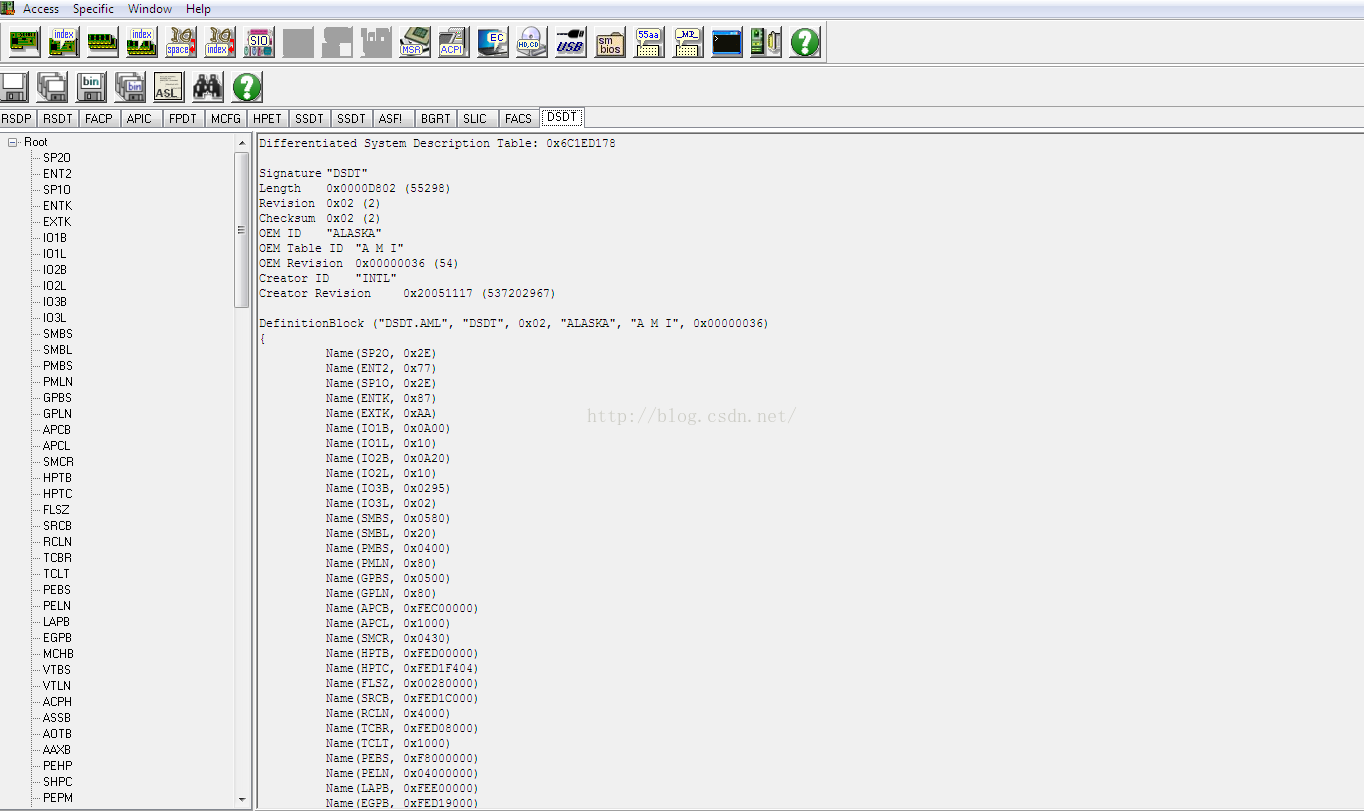The height and width of the screenshot is (811, 1364).
Task: Switch to the RSDT tab
Action: coord(58,119)
